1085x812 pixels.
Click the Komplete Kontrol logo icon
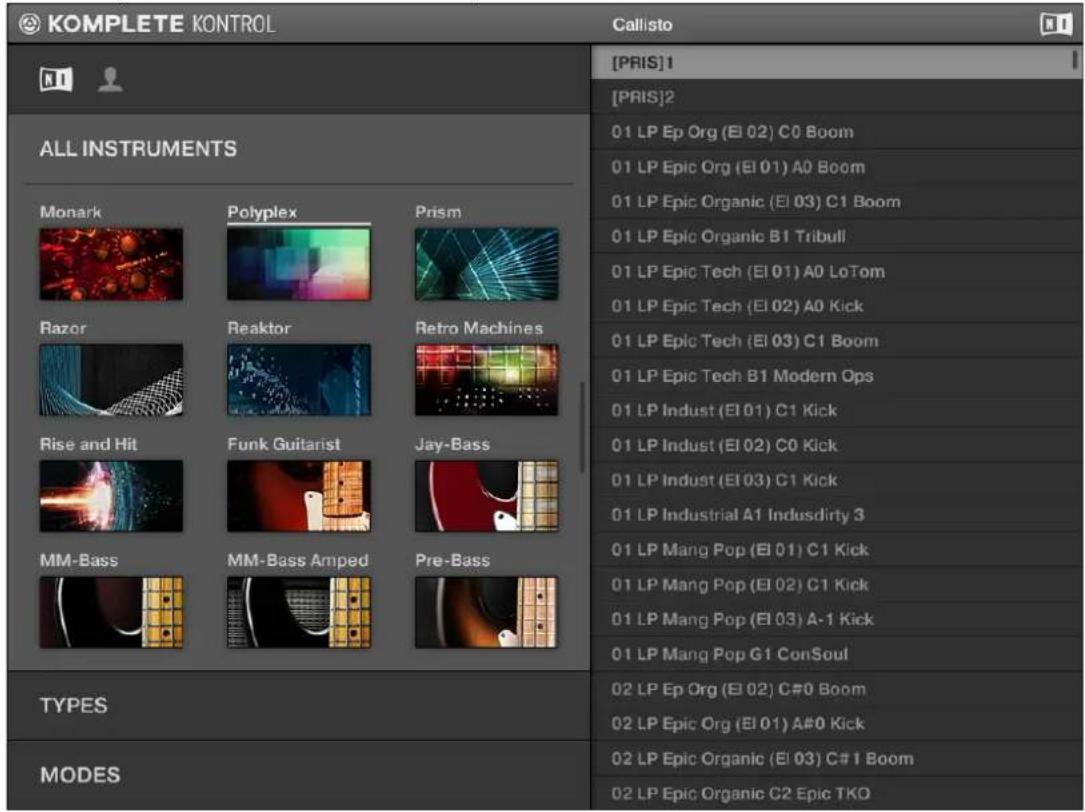29,24
